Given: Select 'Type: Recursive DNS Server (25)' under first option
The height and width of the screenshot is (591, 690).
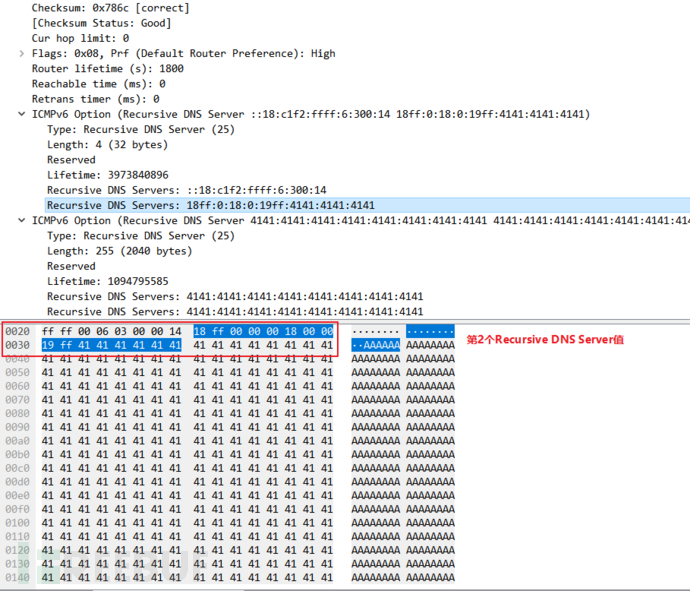Looking at the screenshot, I should pos(141,130).
